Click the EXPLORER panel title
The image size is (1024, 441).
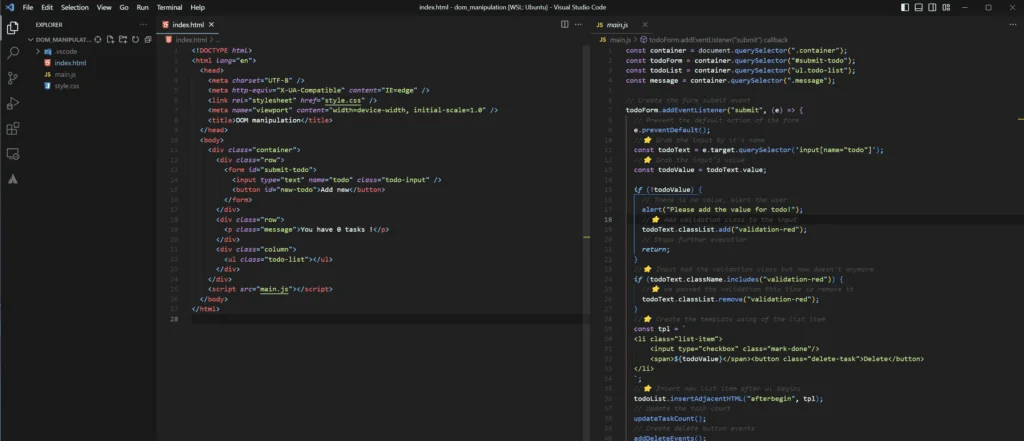(49, 25)
